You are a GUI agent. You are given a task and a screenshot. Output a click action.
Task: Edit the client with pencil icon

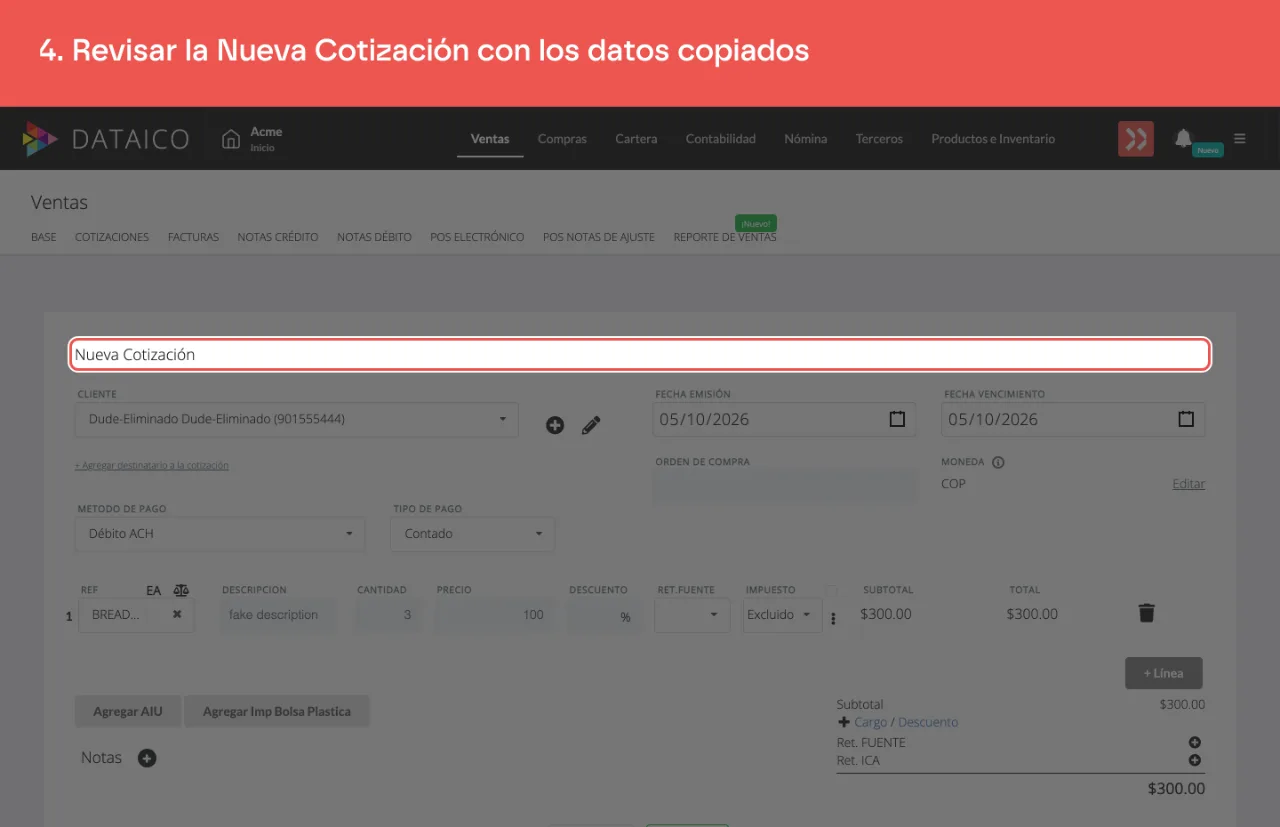point(591,425)
